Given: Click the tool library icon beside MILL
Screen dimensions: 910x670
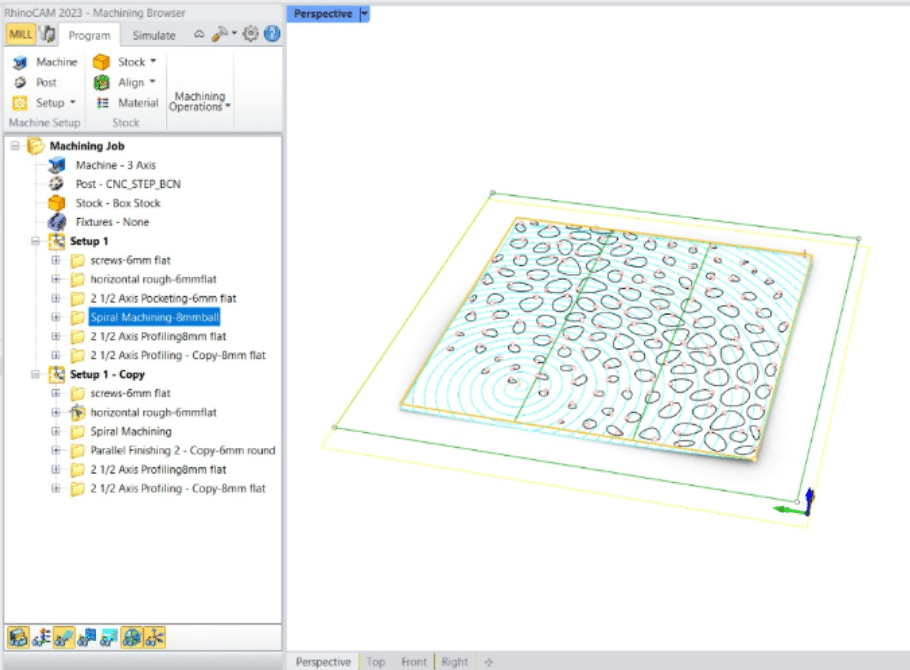Looking at the screenshot, I should (48, 35).
